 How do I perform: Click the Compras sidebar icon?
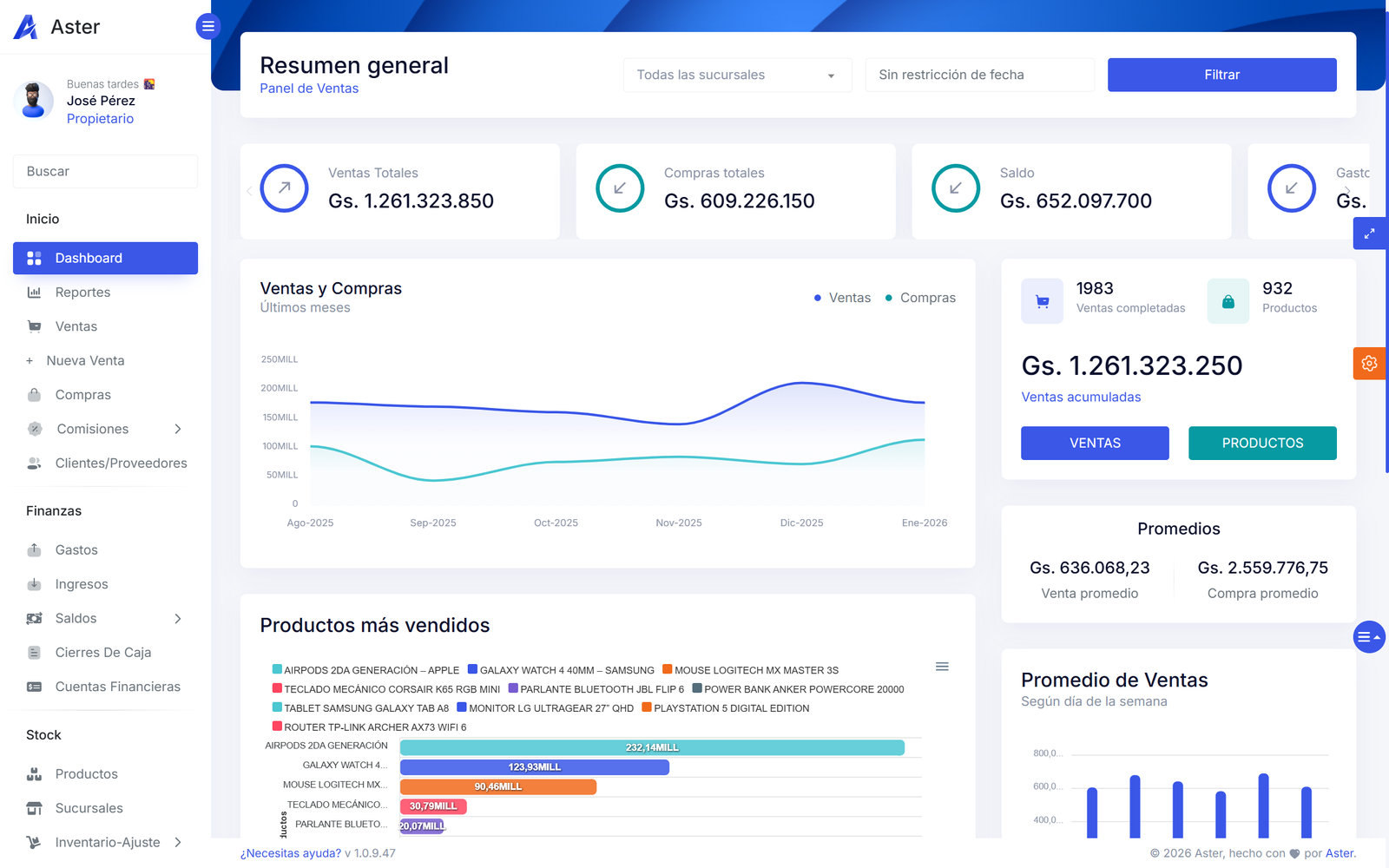33,394
